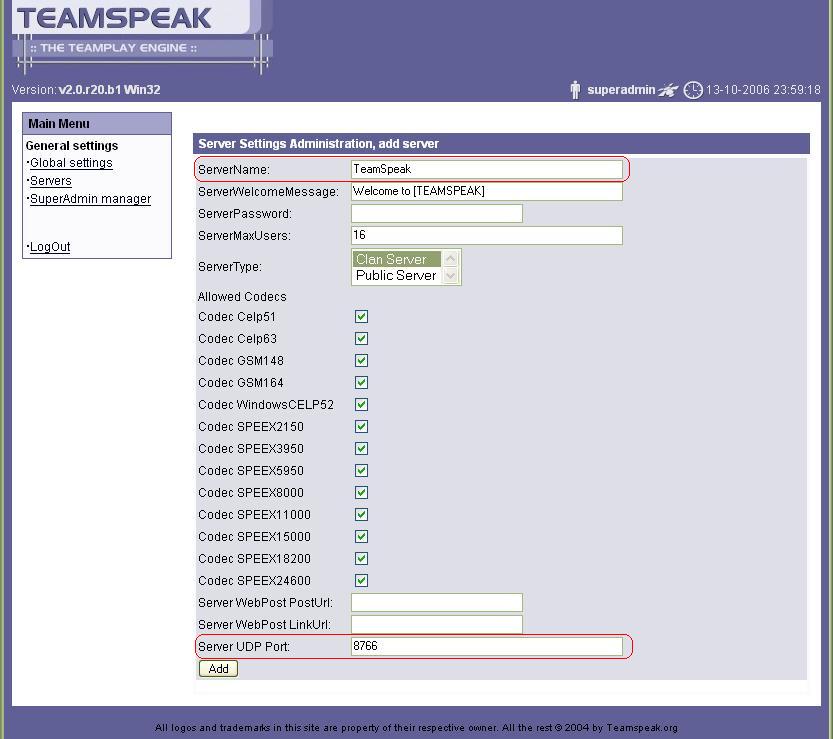This screenshot has height=739, width=833.
Task: Click the ServerMaxUsers field showing 16
Action: [487, 235]
